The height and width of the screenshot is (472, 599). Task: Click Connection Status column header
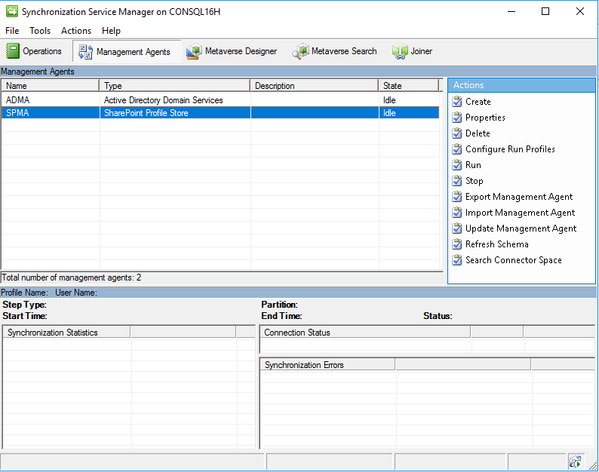pos(365,332)
